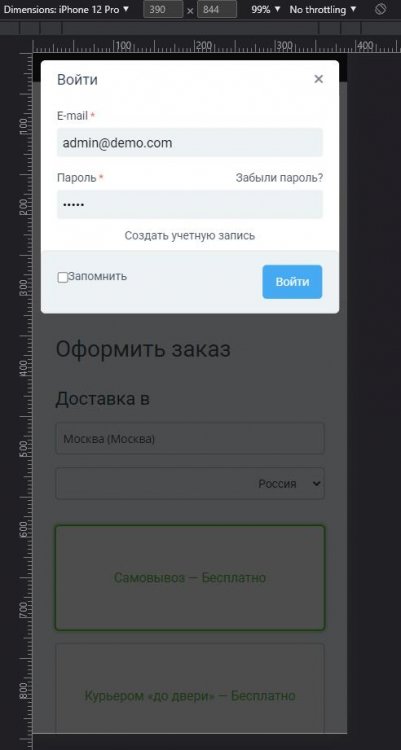Screen dimensions: 401x750
Task: Select Курьером «до двери» delivery option
Action: click(190, 688)
